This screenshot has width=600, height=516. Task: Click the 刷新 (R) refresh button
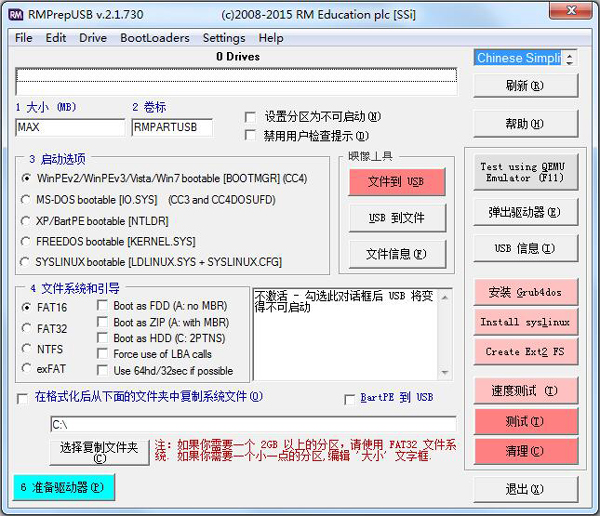pos(525,85)
